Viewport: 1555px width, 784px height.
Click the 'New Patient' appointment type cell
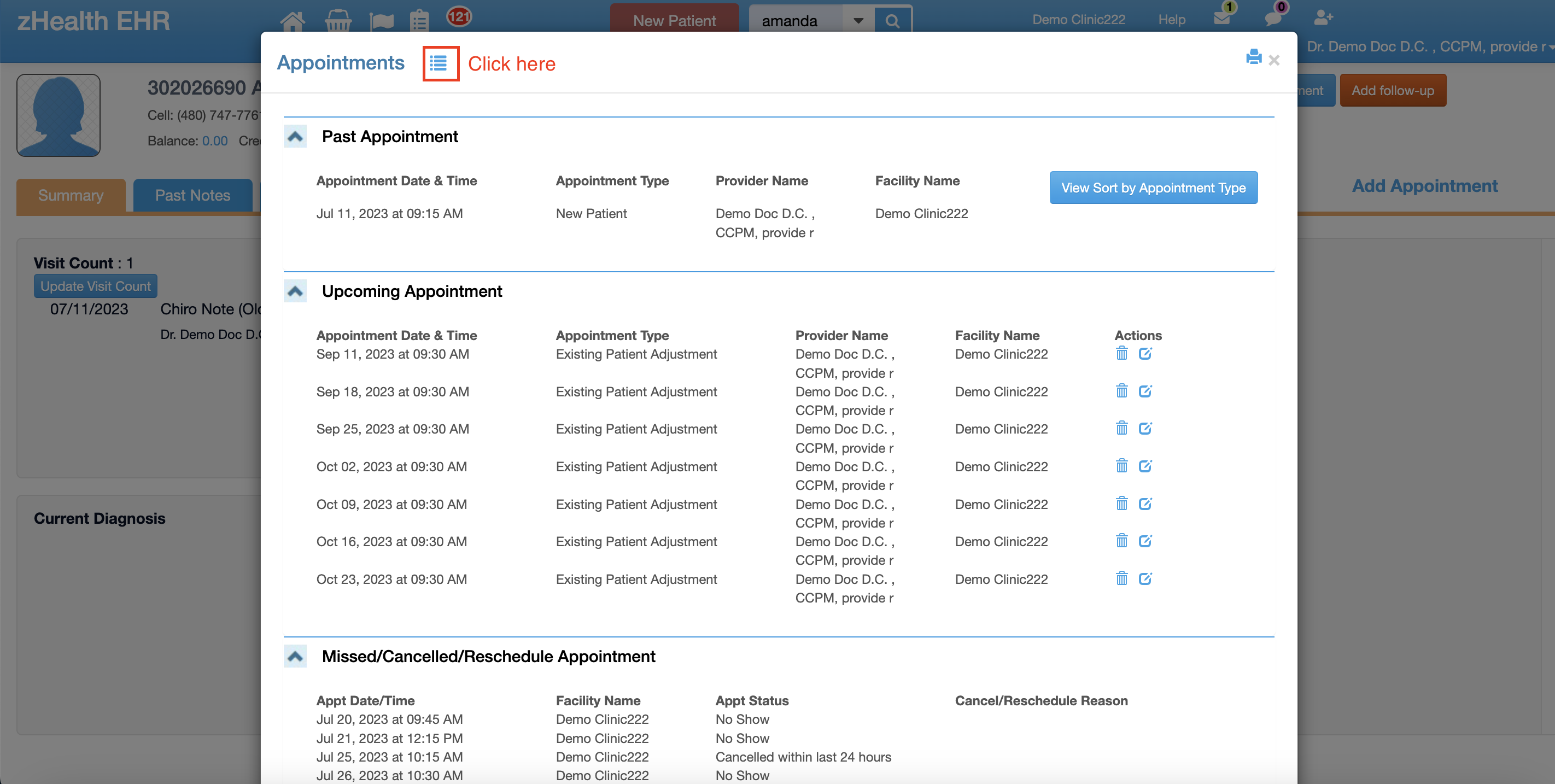click(x=591, y=214)
